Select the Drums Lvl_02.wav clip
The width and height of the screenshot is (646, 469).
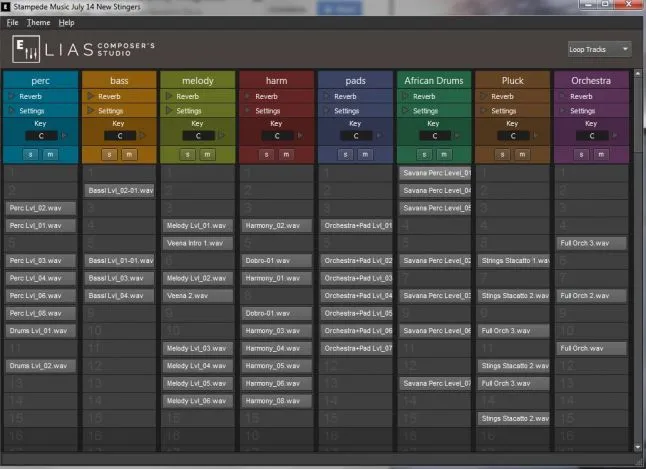point(41,366)
